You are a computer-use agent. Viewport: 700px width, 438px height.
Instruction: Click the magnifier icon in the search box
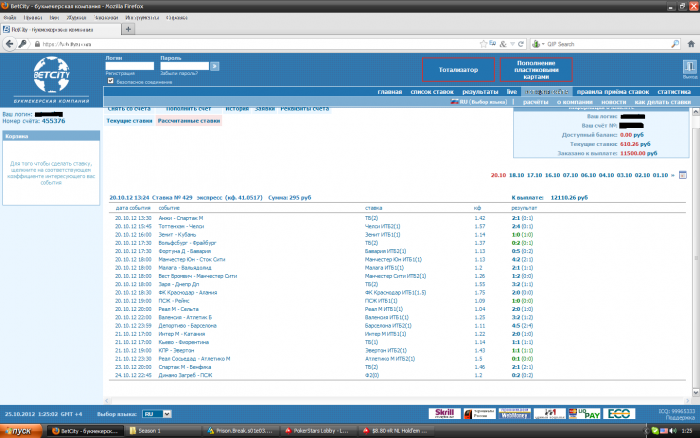(x=675, y=44)
